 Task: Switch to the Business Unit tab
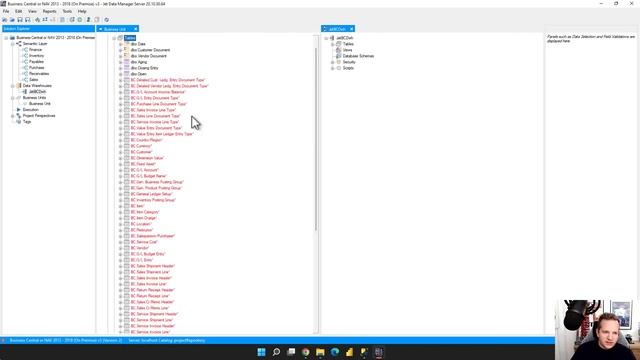click(x=114, y=29)
